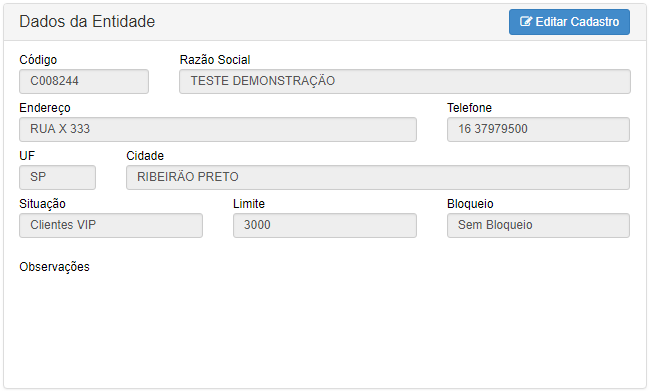The image size is (651, 391).
Task: Click the empty area below Observações
Action: 325,328
